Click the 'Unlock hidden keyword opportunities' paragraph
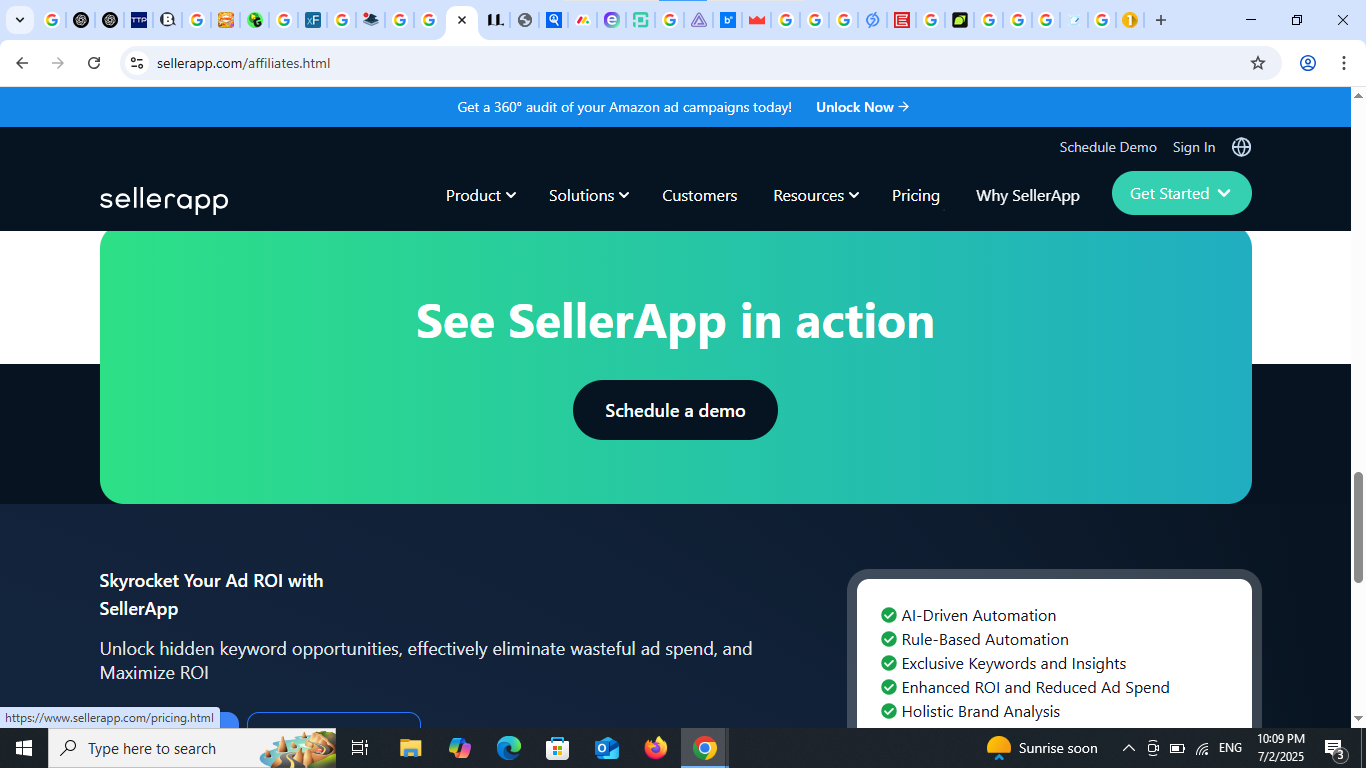This screenshot has height=768, width=1366. click(x=426, y=660)
